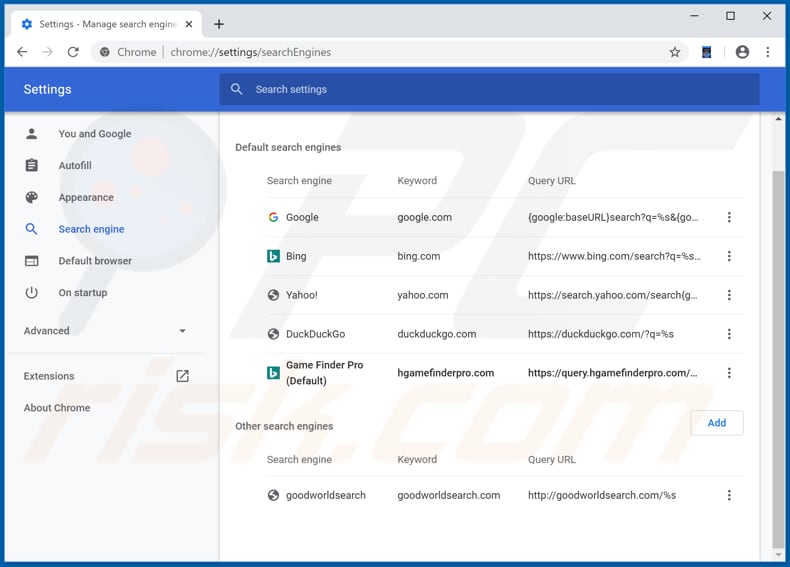Open the Chrome three-dot main menu

point(768,52)
